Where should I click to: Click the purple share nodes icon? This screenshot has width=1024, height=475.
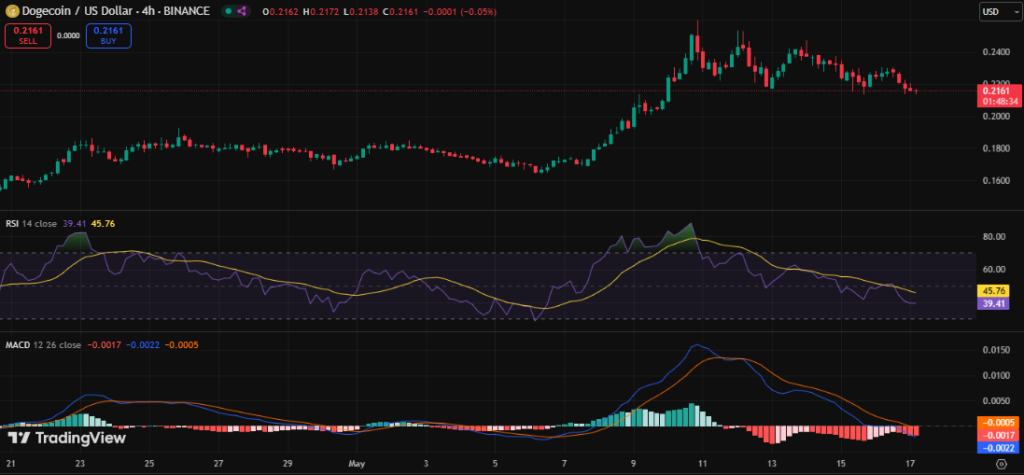[x=242, y=11]
